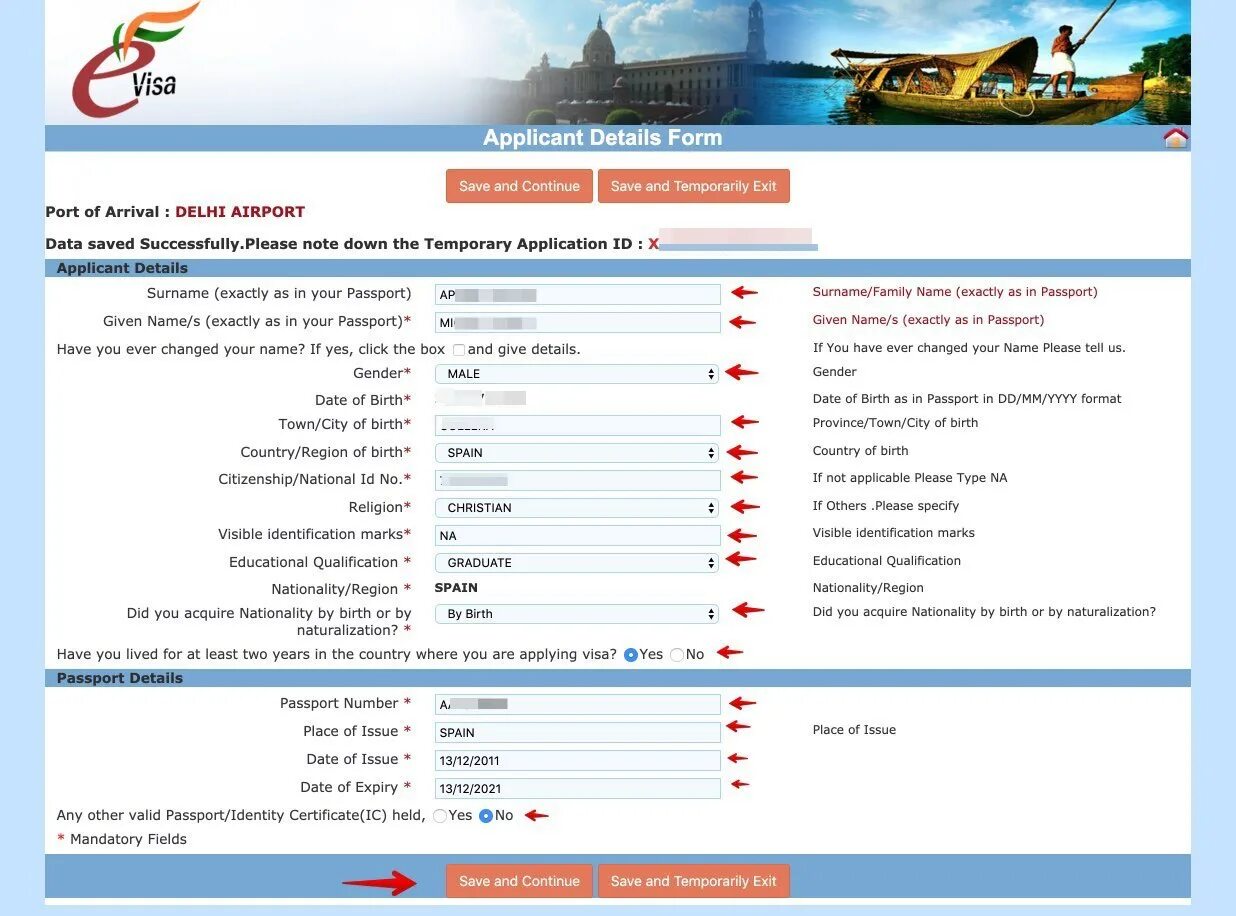This screenshot has height=916, width=1236.
Task: Click the Applicant Details Form title
Action: point(602,138)
